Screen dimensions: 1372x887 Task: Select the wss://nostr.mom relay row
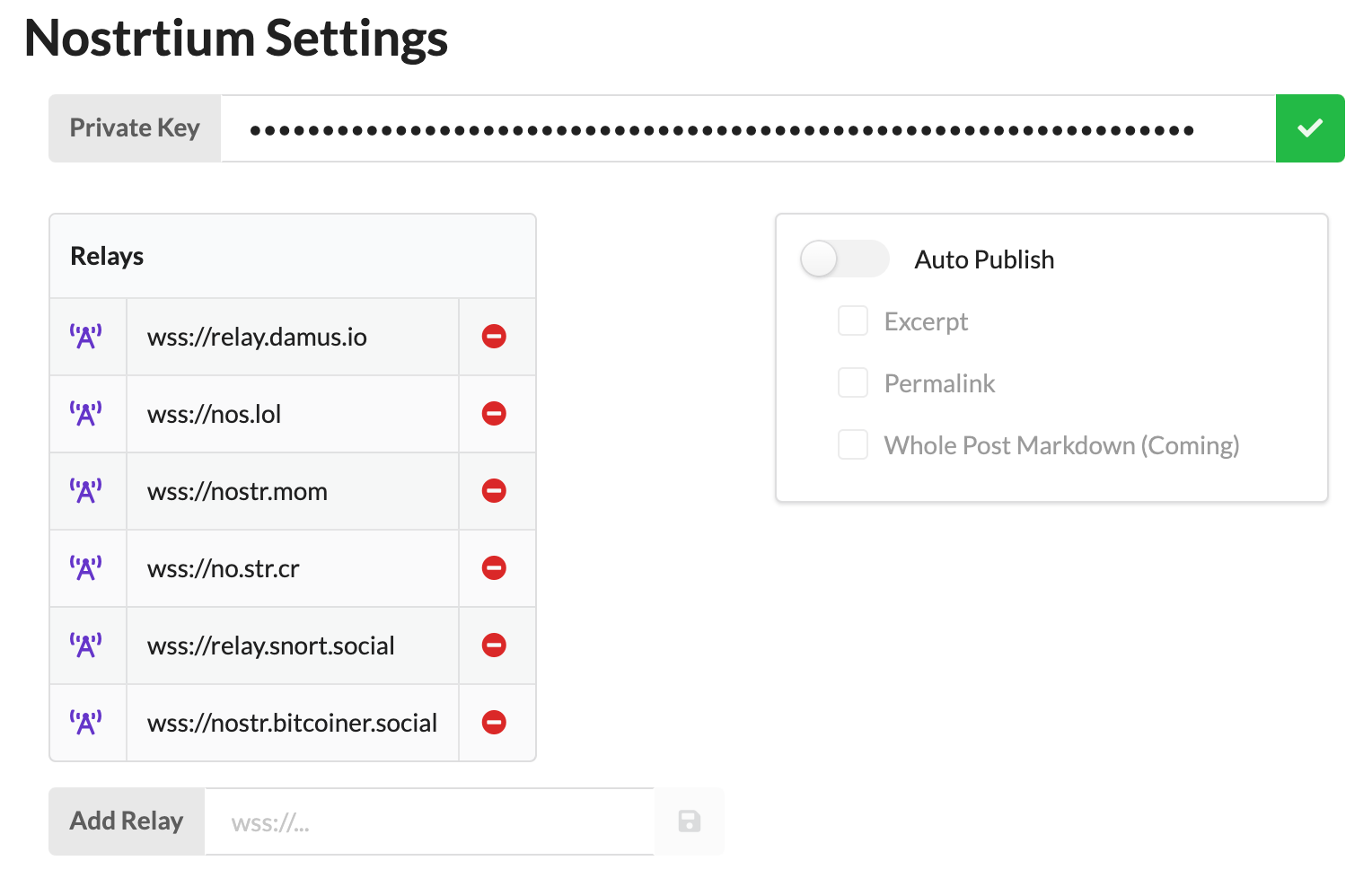click(293, 491)
